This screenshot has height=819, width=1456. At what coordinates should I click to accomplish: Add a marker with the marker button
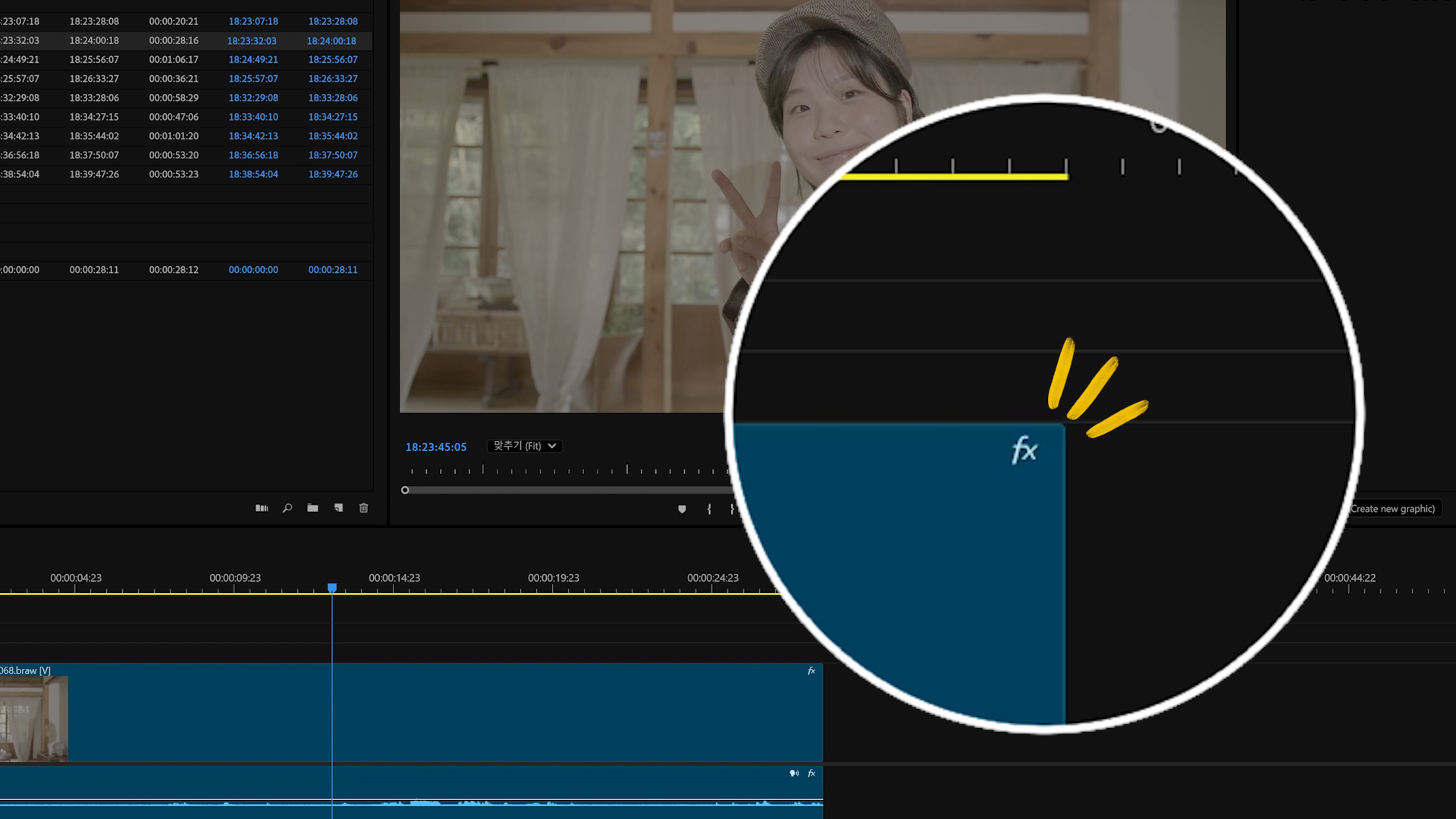pyautogui.click(x=682, y=510)
